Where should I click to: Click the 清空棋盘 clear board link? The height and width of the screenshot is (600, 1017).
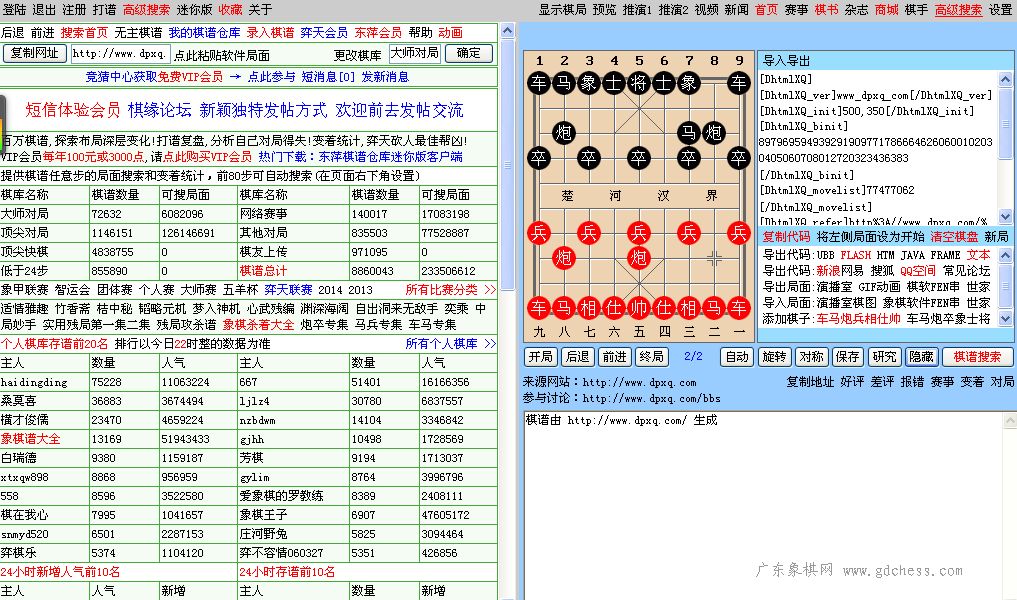coord(954,237)
